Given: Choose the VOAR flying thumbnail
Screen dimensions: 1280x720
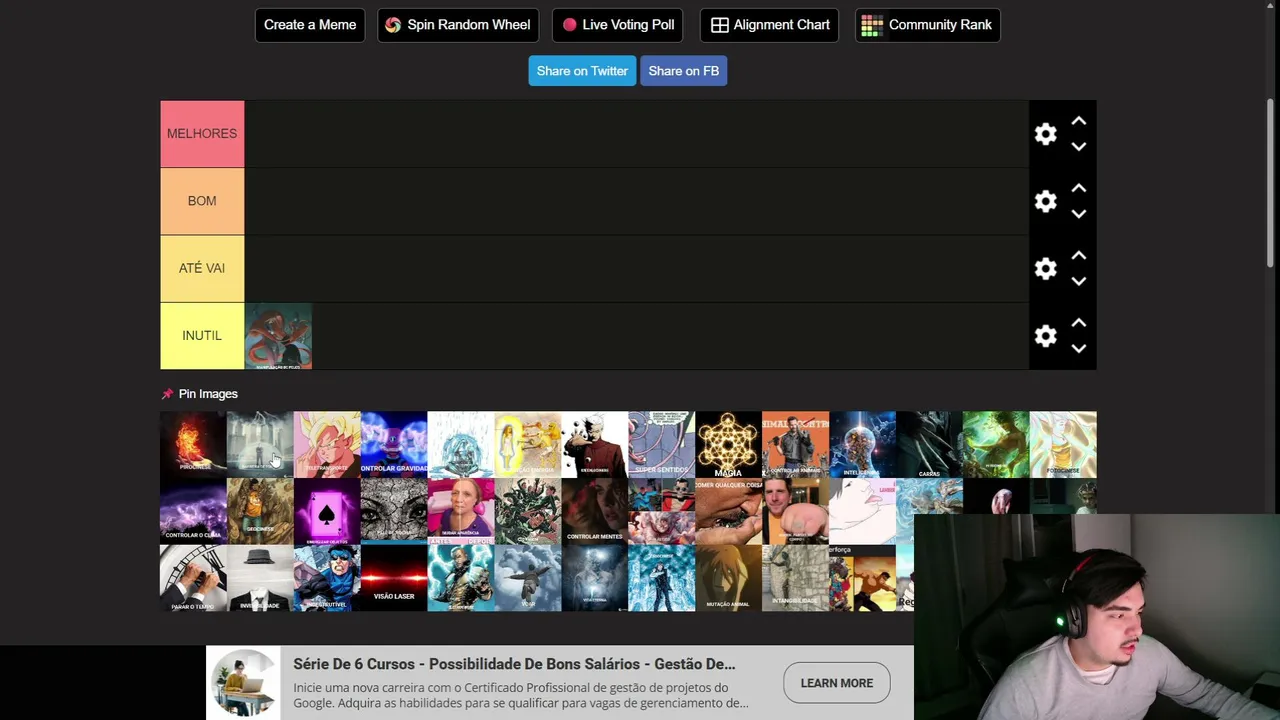Looking at the screenshot, I should click(527, 578).
